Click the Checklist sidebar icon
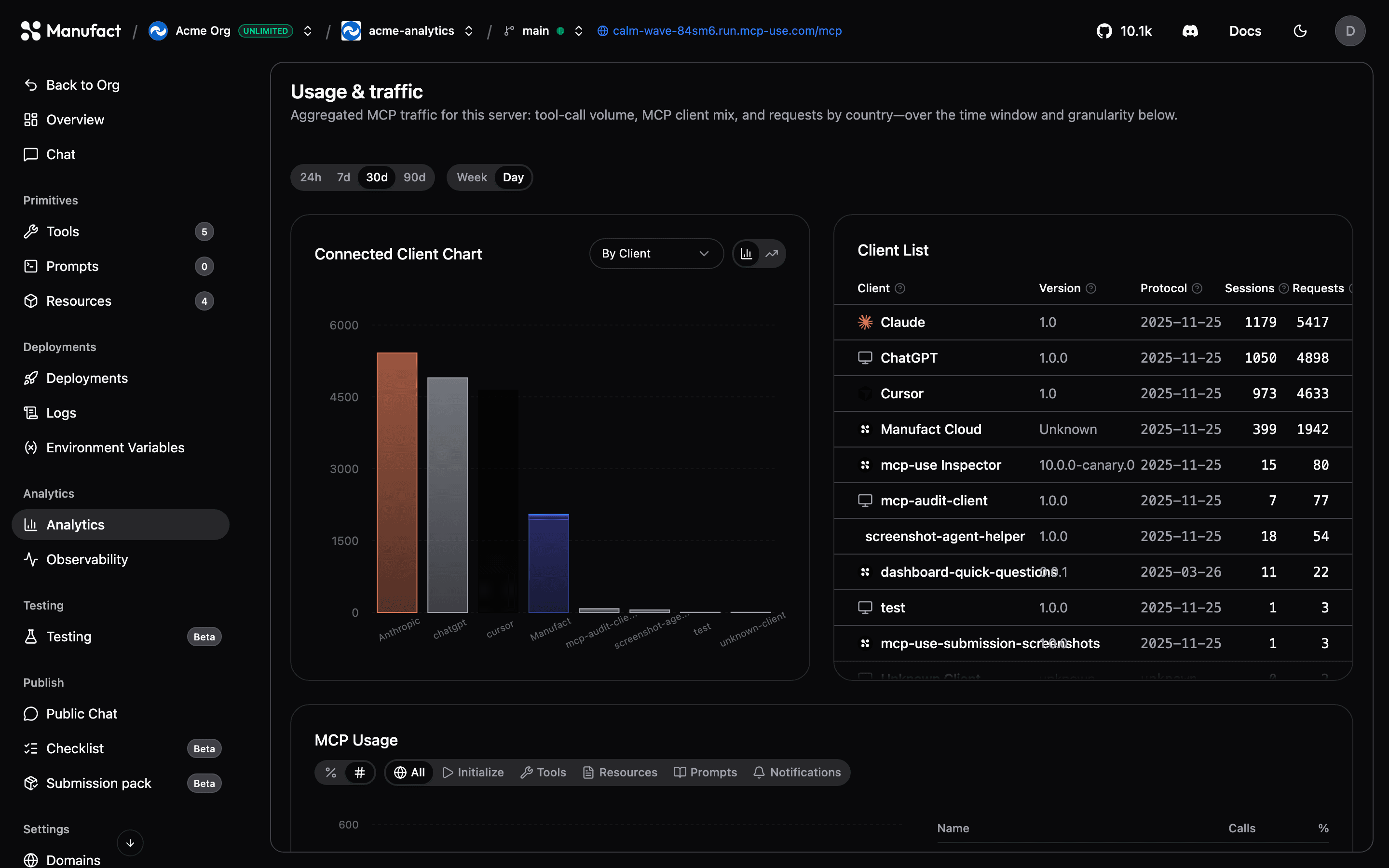This screenshot has height=868, width=1389. (30, 748)
